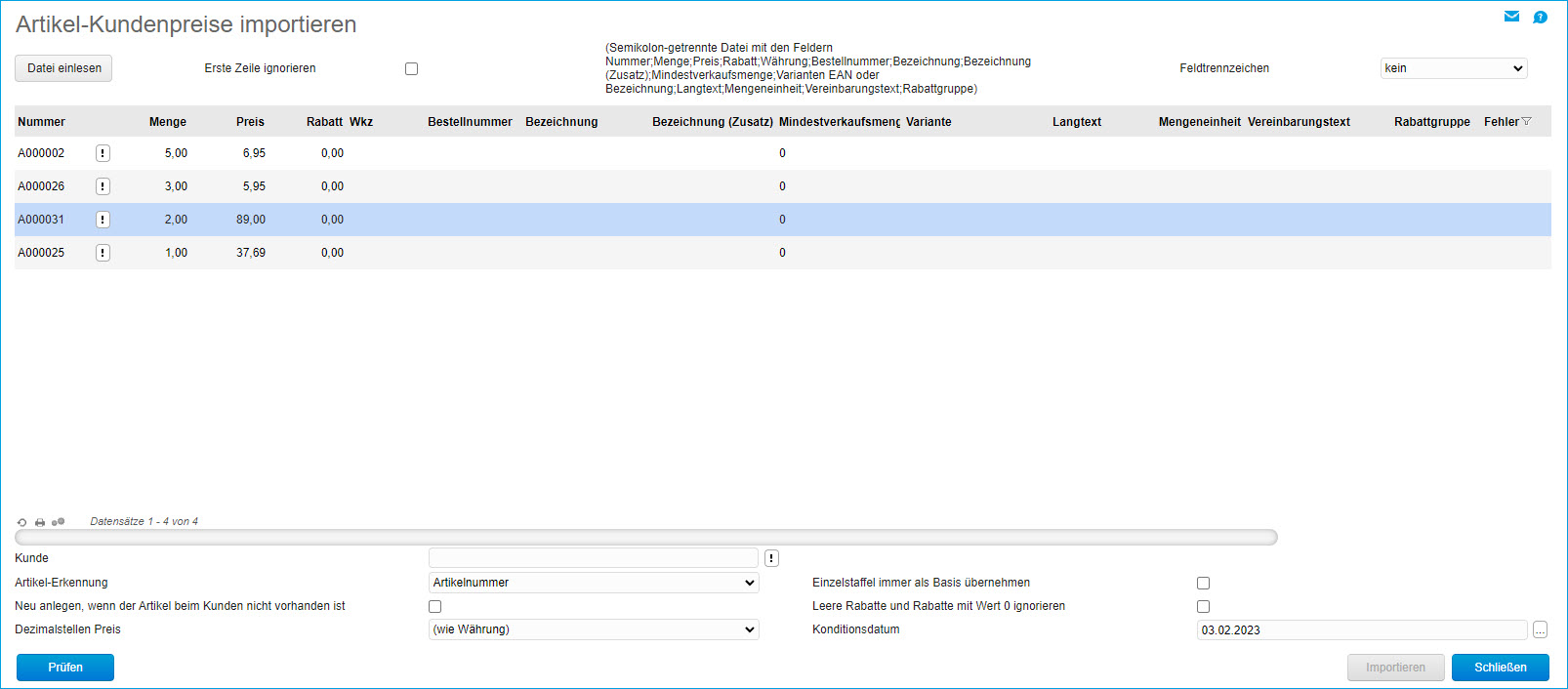Click the info icon for article A000025
The image size is (1568, 689).
coord(103,253)
